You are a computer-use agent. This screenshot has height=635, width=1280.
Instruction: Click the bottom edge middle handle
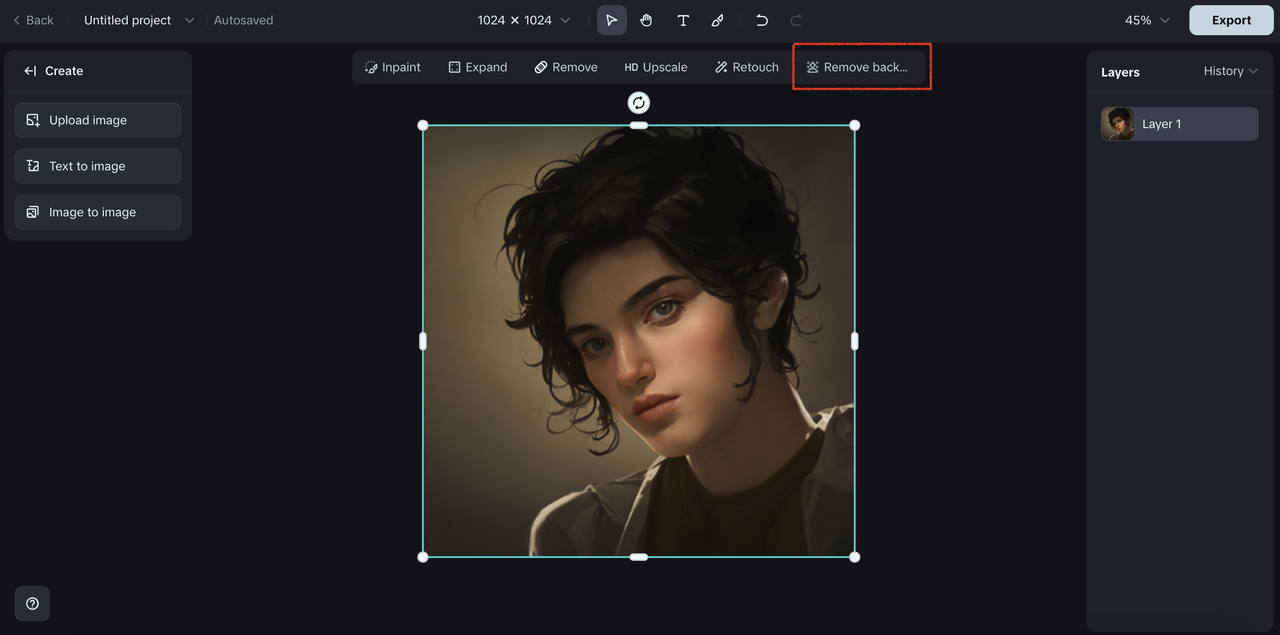click(x=638, y=557)
